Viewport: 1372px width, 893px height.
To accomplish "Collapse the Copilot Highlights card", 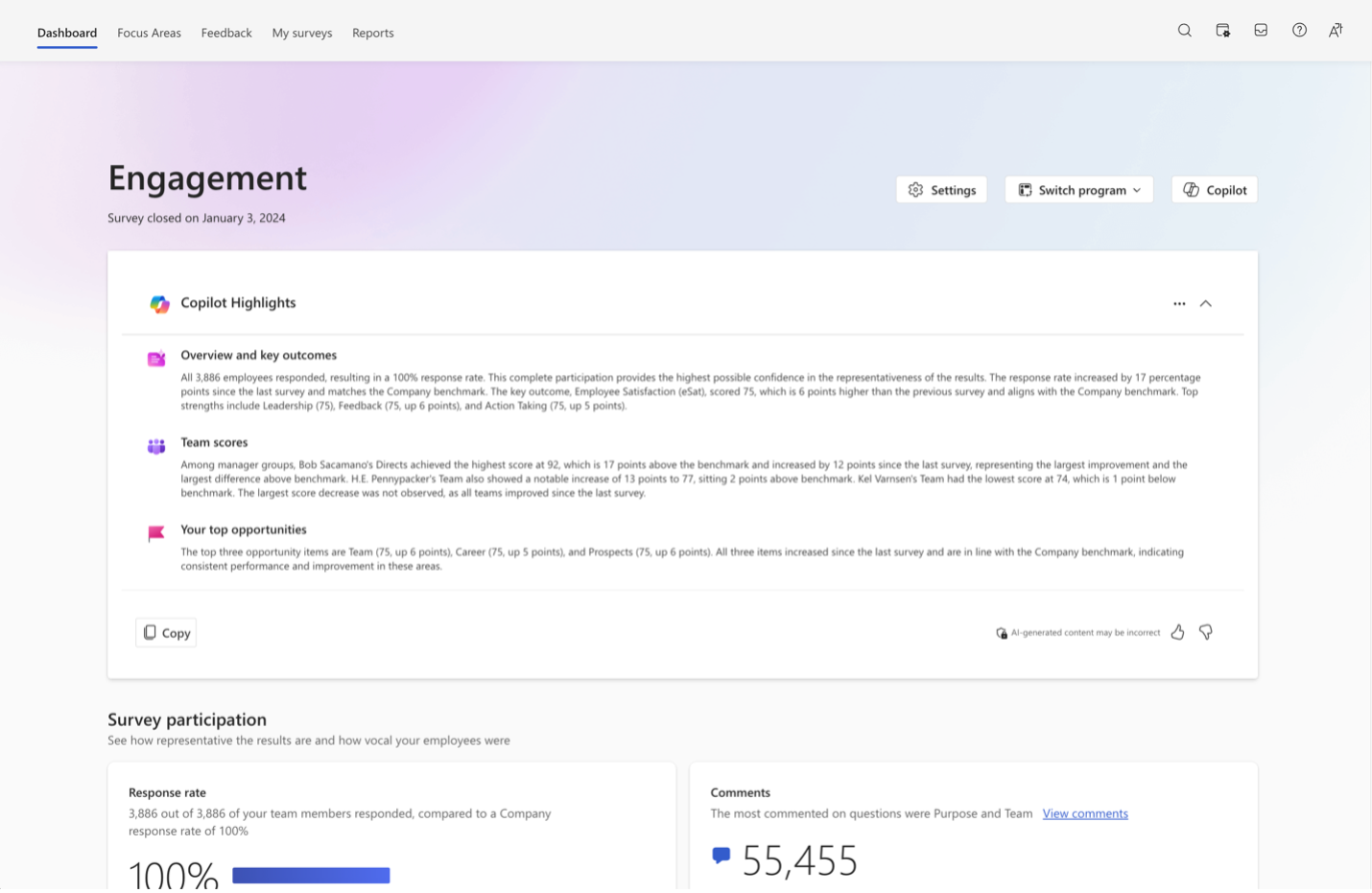I will 1206,304.
